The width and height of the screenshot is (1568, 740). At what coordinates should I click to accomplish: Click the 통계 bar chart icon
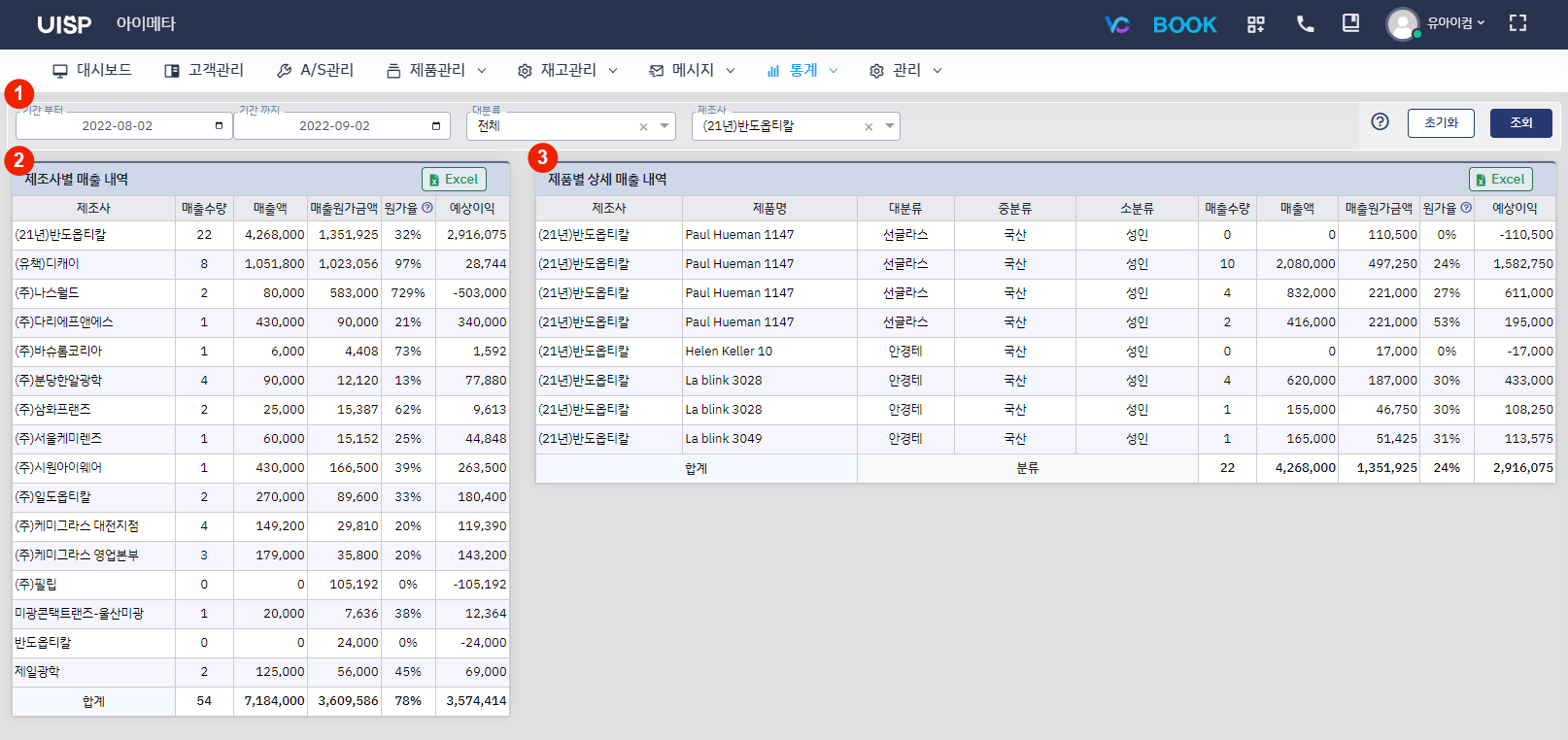(773, 71)
